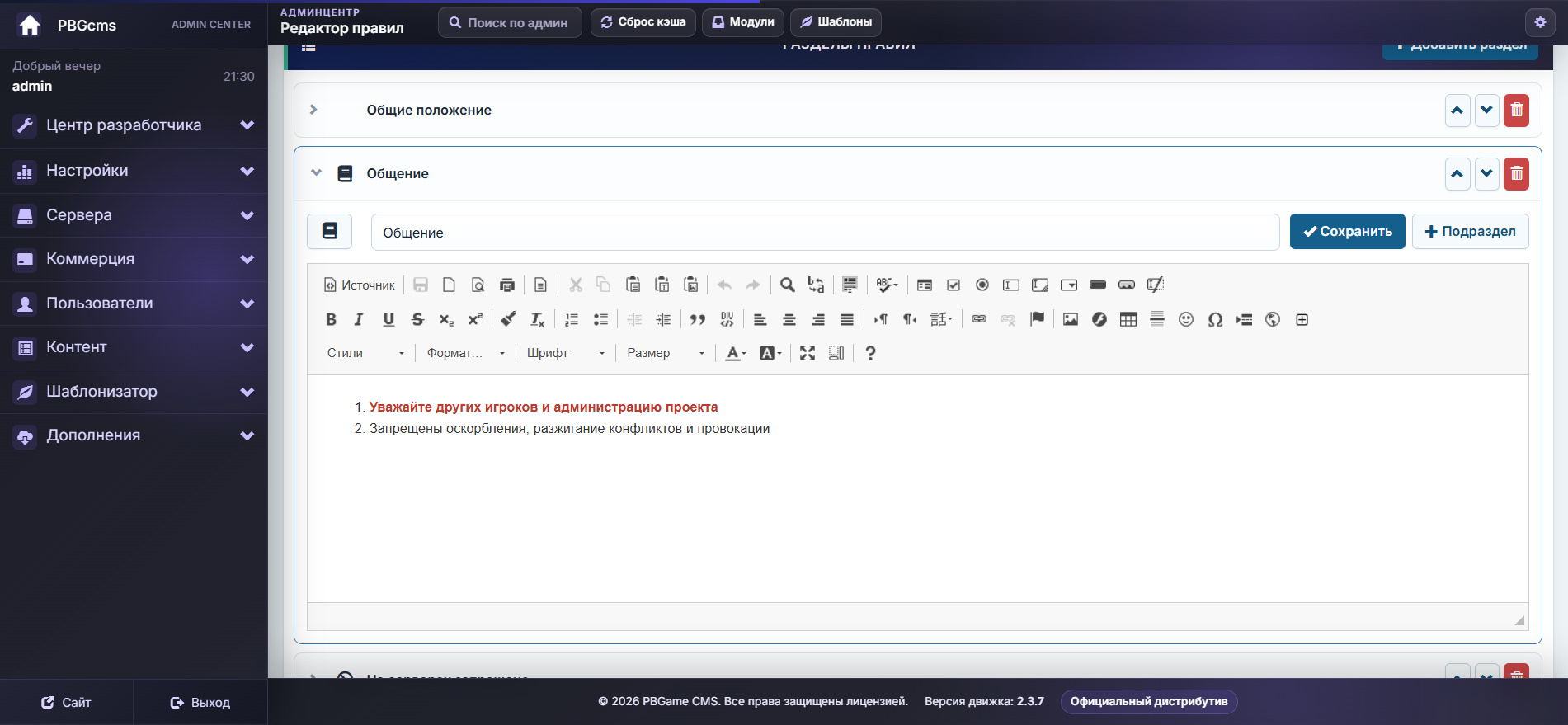
Task: Insert a smiley emoticon
Action: click(1186, 320)
